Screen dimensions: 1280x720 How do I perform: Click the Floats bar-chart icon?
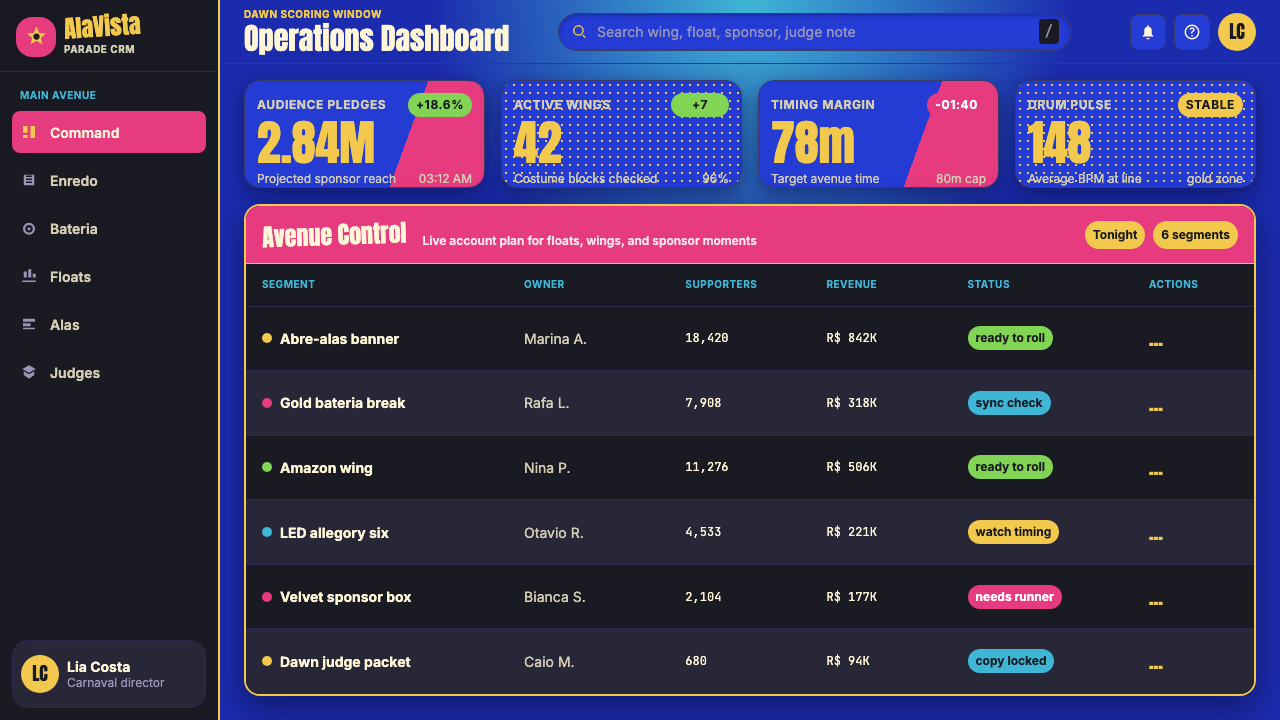click(29, 276)
